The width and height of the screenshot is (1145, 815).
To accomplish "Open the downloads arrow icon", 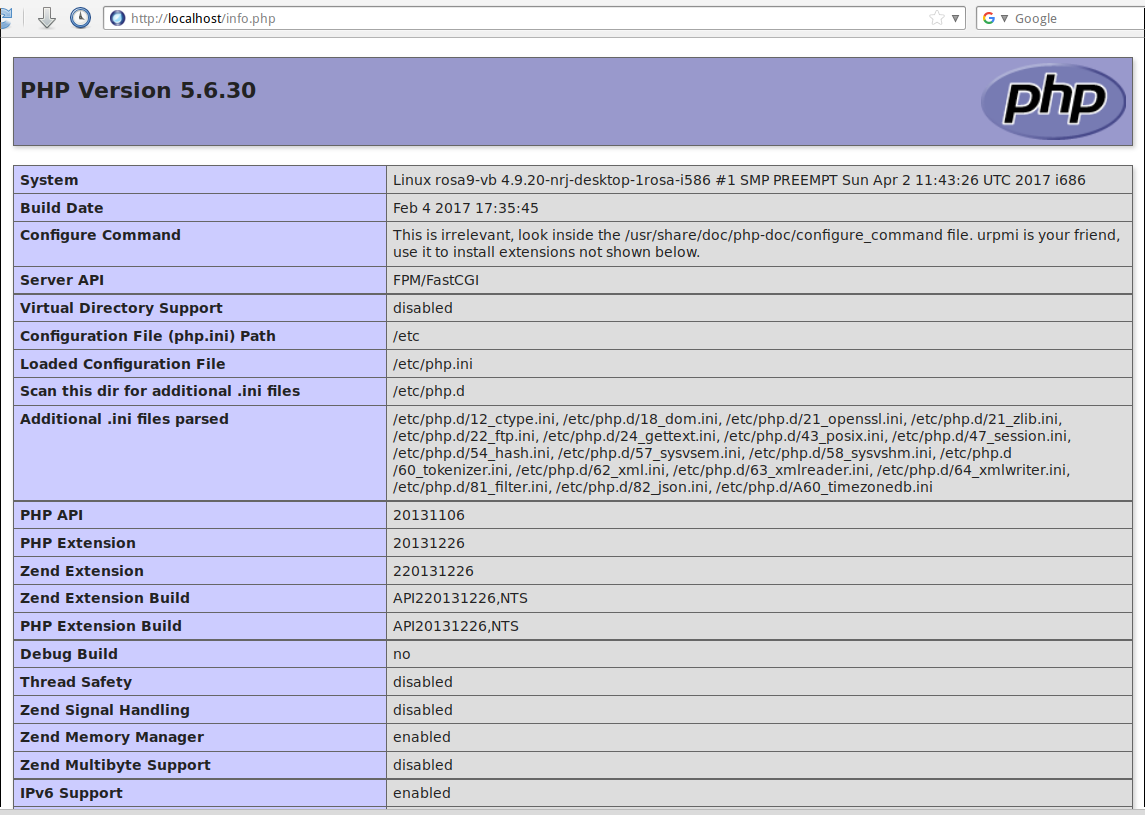I will (47, 18).
